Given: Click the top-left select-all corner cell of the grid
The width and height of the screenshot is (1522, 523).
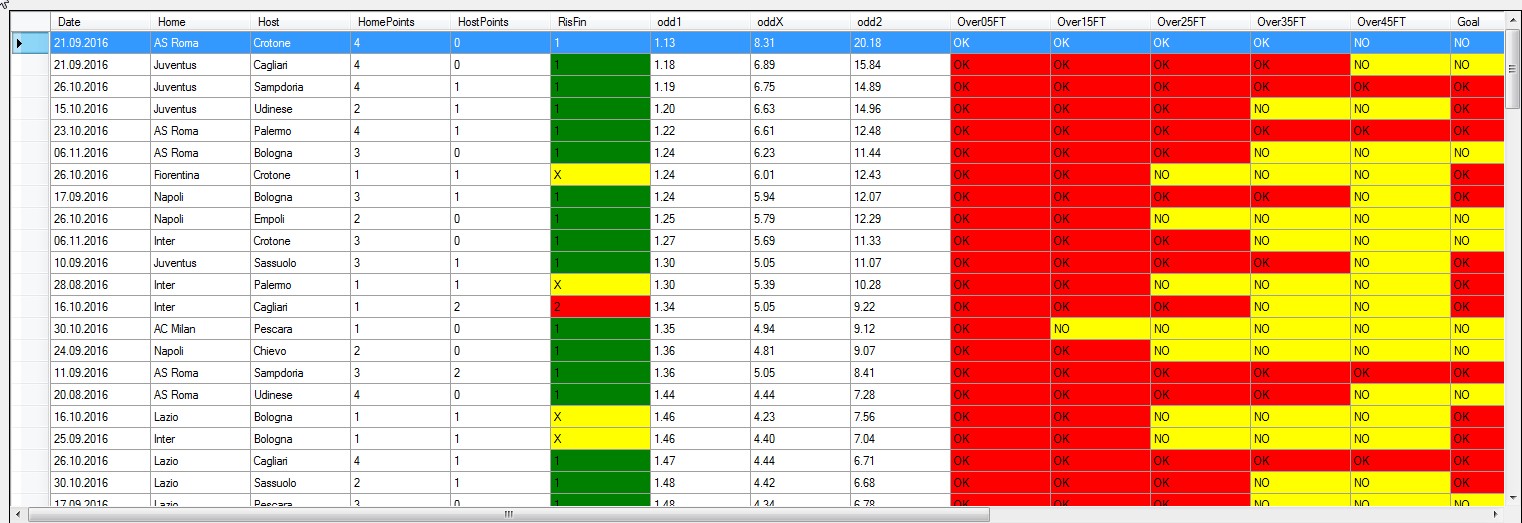Looking at the screenshot, I should tap(30, 21).
